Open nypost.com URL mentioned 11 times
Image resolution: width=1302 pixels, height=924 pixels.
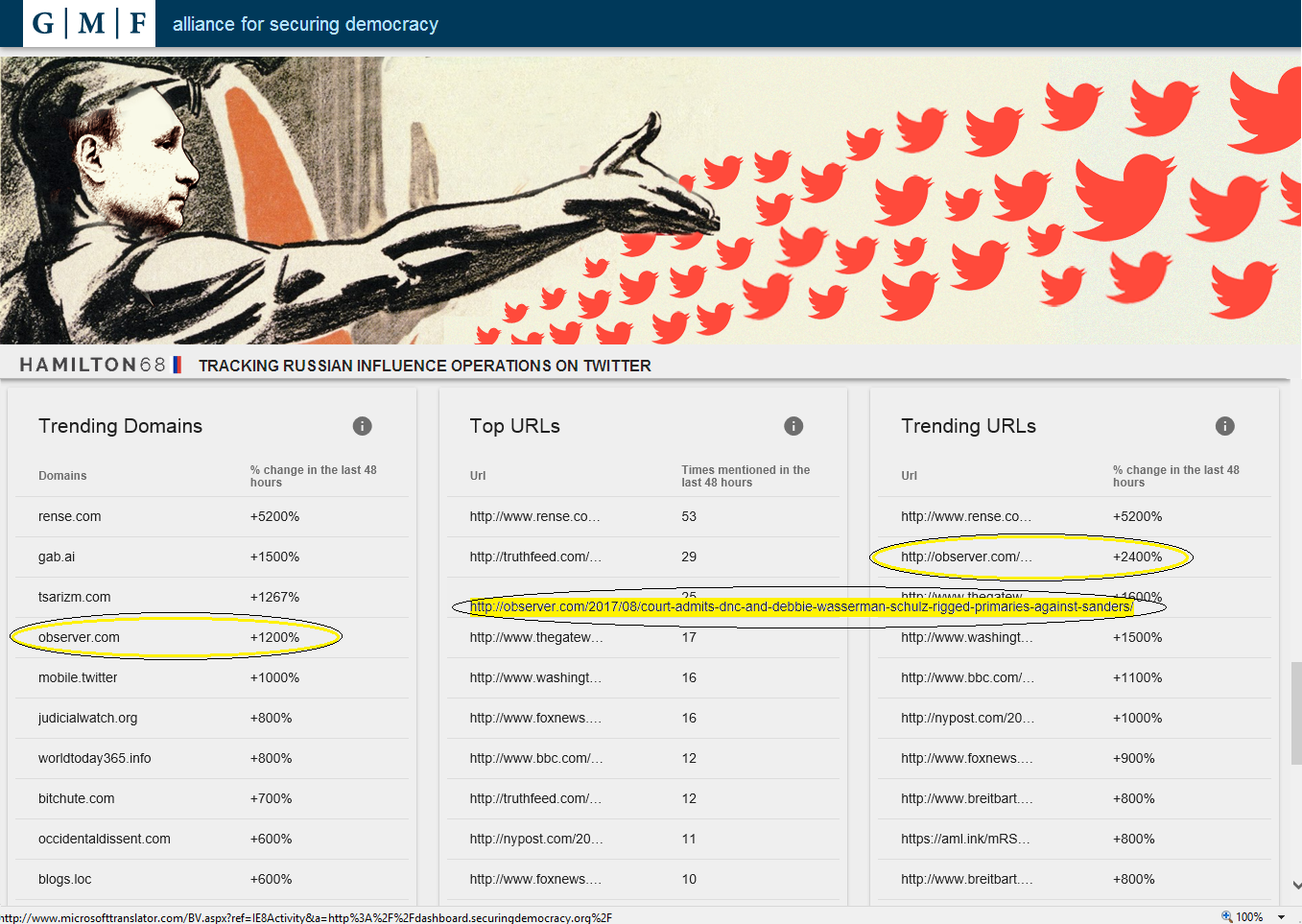[x=536, y=839]
